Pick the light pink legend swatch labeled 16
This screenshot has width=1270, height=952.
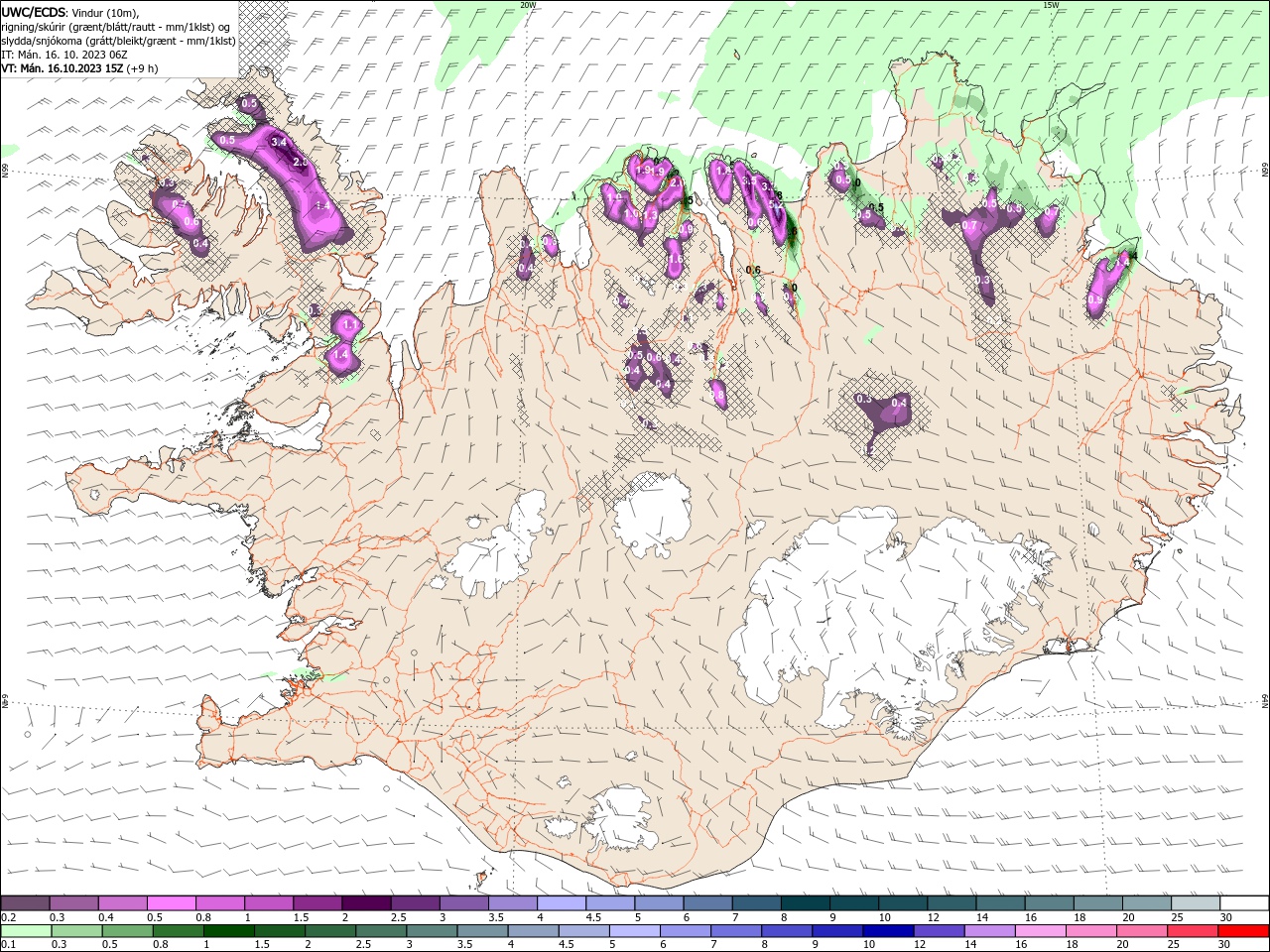[x=1041, y=931]
